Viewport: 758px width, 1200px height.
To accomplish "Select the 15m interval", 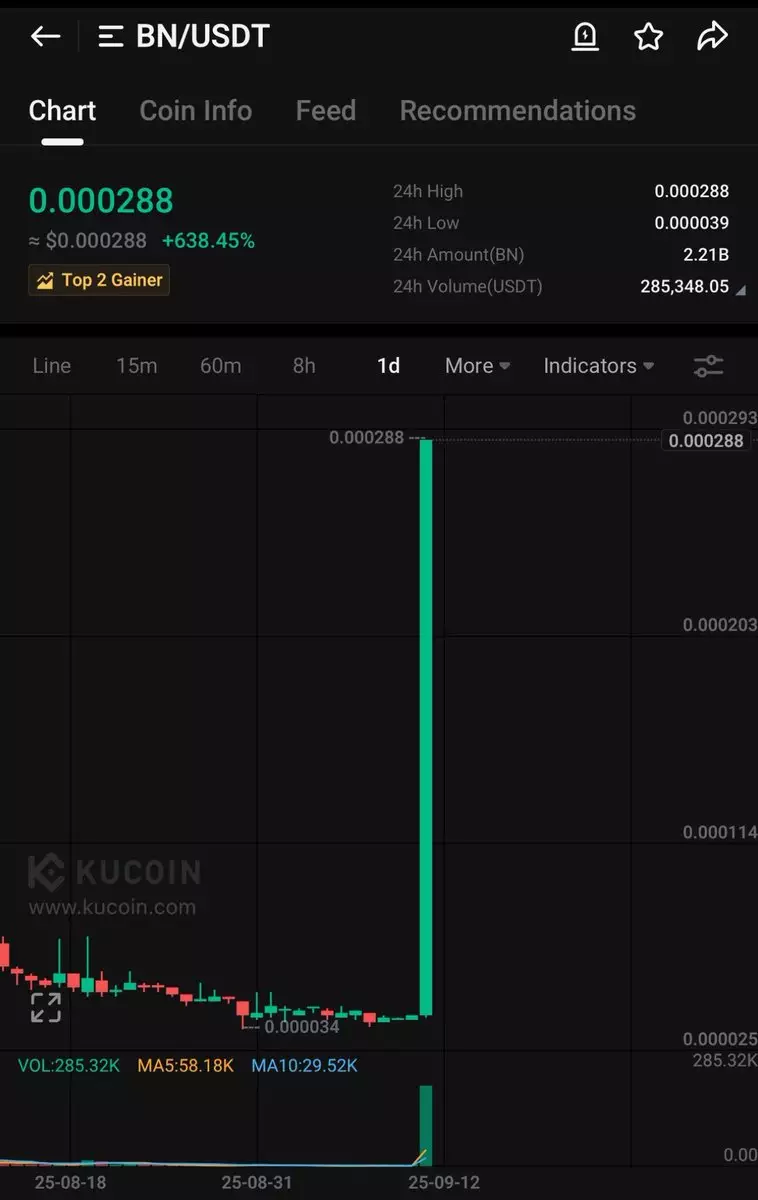I will [x=136, y=366].
